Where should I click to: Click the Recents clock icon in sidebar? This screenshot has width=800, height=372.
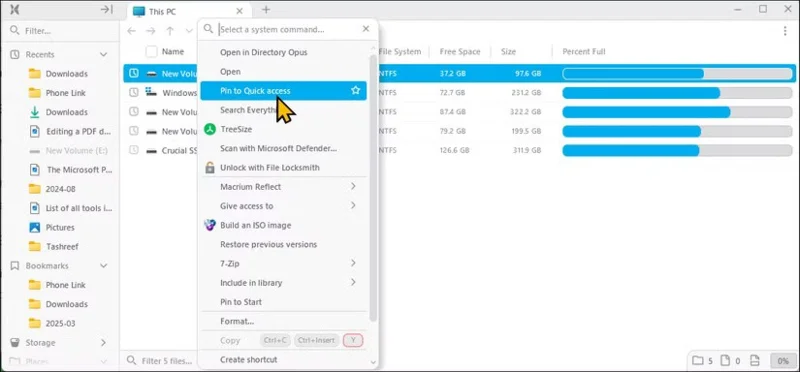coord(15,55)
